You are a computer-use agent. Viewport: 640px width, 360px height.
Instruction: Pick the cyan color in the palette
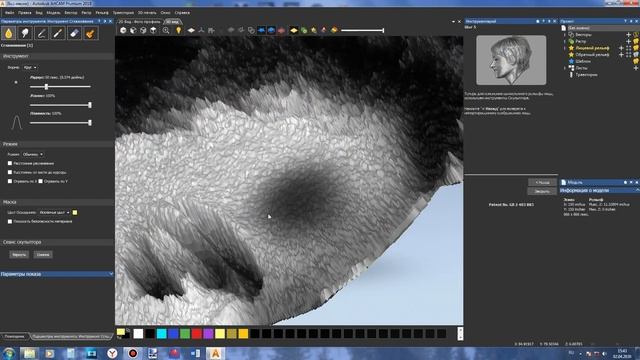pos(162,334)
